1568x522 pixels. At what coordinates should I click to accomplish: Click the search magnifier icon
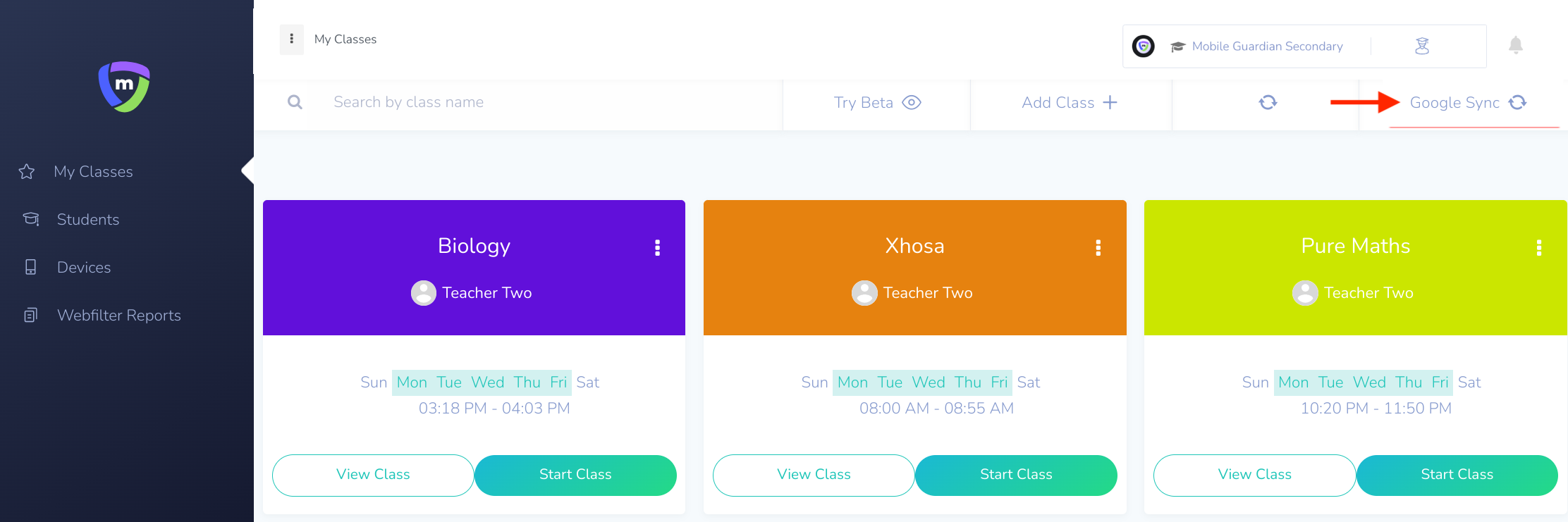coord(295,102)
